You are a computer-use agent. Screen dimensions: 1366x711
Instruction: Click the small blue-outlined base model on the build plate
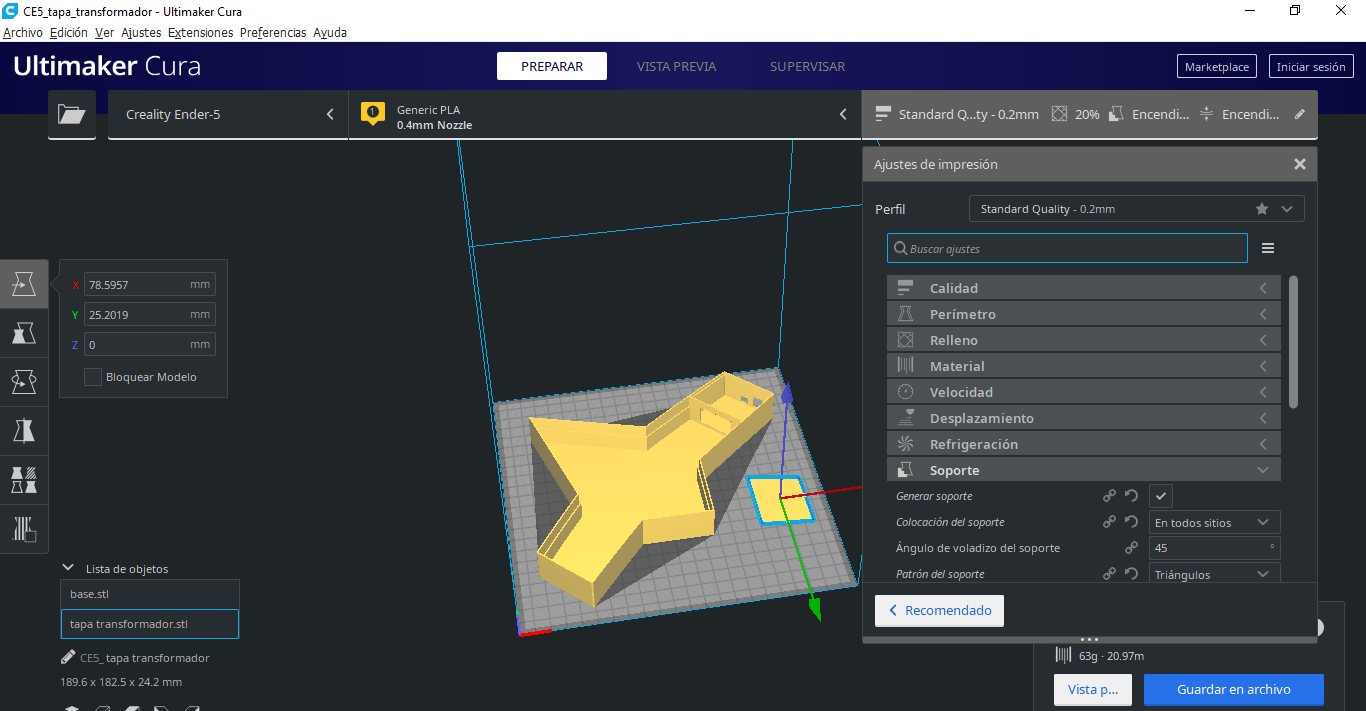tap(781, 499)
